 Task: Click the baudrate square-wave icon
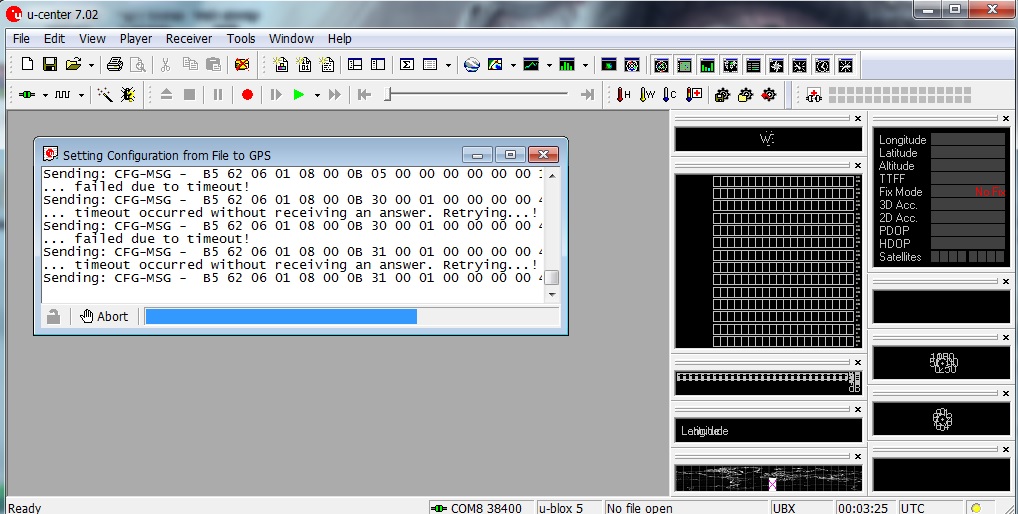tap(62, 95)
